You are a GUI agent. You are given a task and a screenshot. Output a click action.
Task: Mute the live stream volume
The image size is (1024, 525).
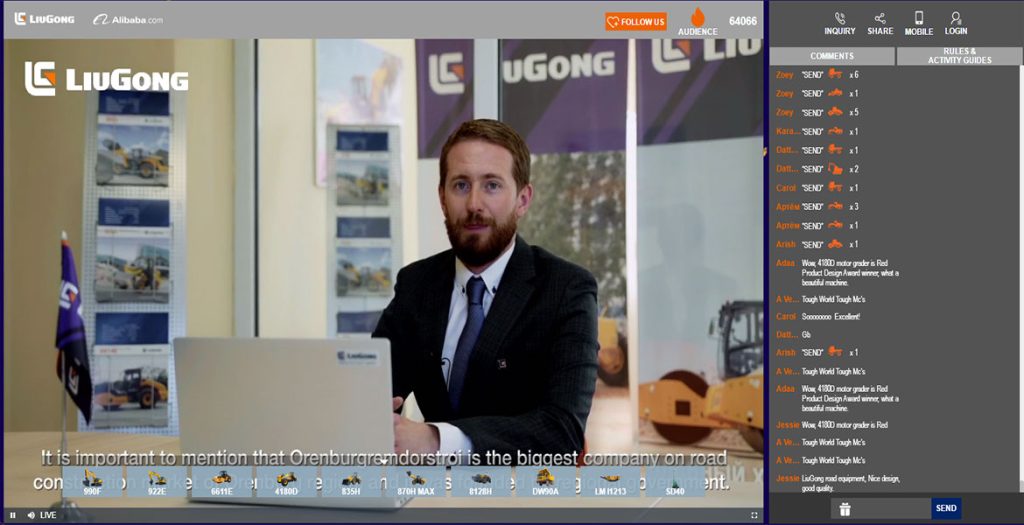pos(31,515)
